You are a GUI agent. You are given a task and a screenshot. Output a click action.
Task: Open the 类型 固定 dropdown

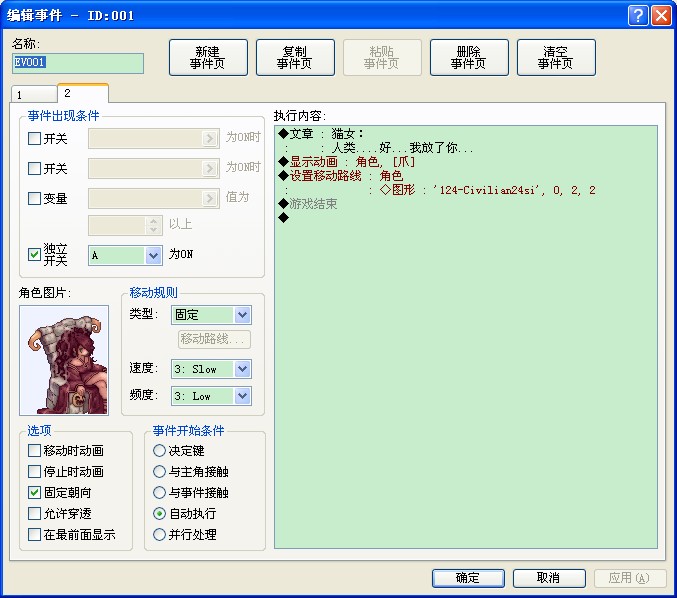(x=211, y=315)
